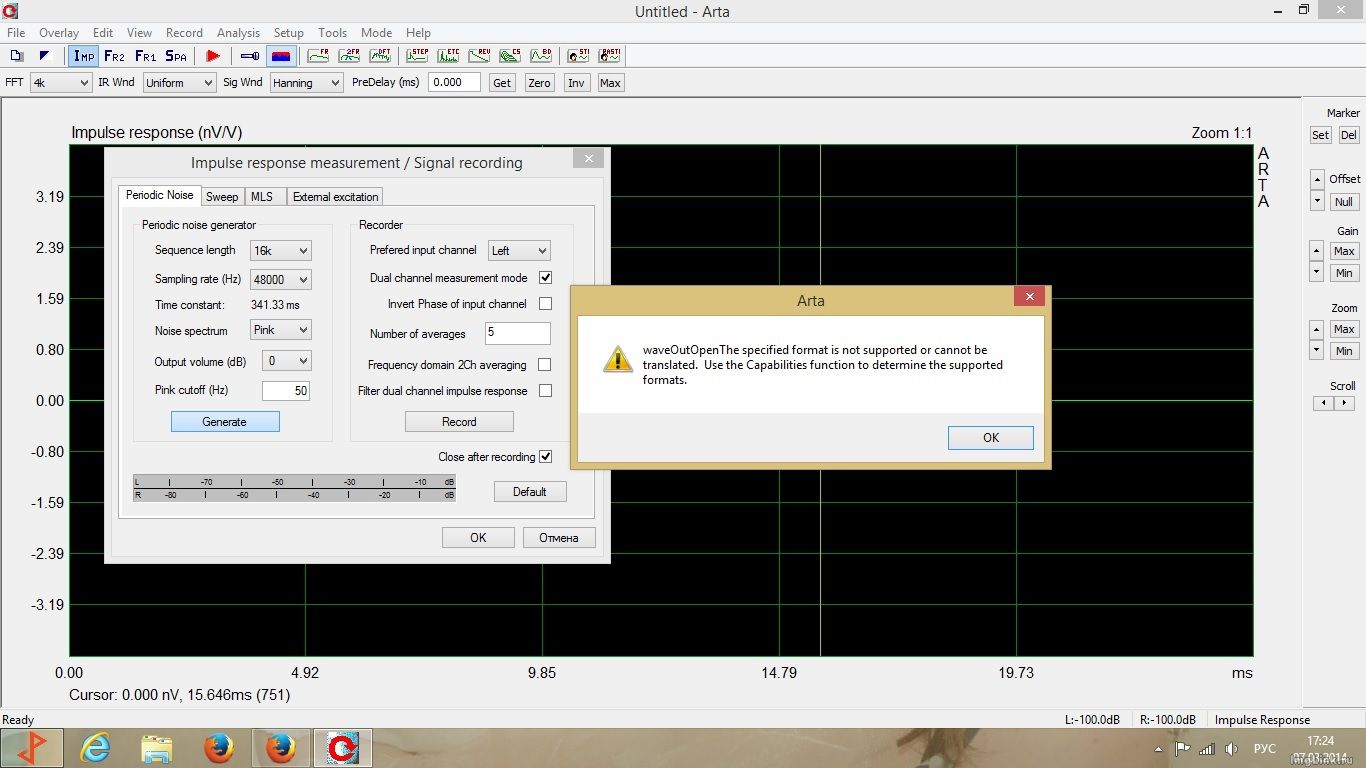
Task: Open Internet Explorer from the taskbar
Action: tap(95, 748)
